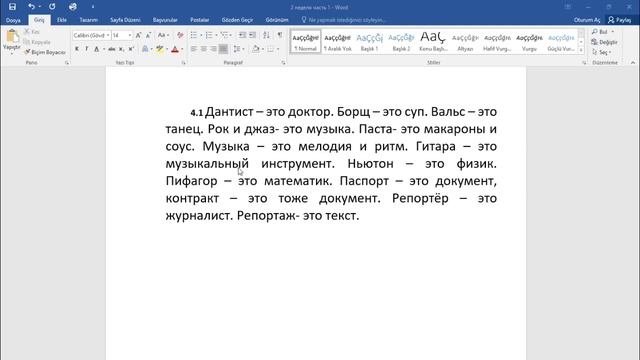Align text to the right

213,49
